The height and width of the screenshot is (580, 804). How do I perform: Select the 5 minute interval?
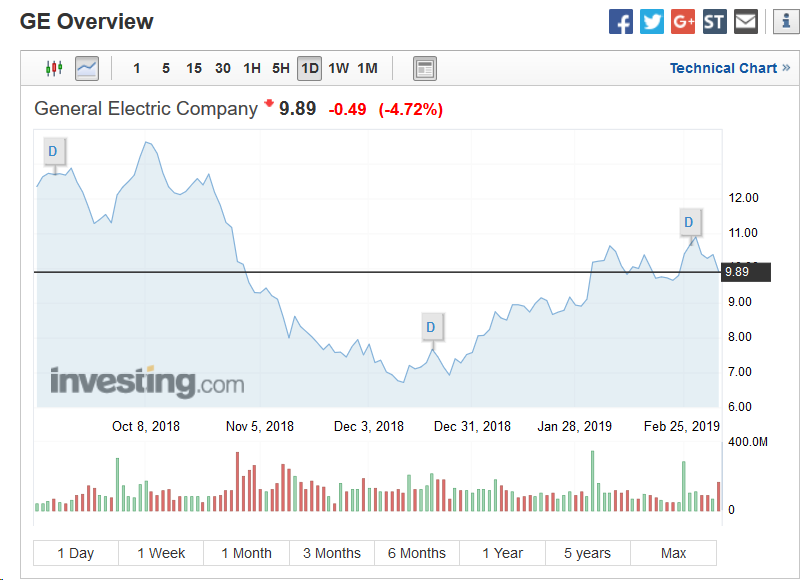pyautogui.click(x=166, y=68)
